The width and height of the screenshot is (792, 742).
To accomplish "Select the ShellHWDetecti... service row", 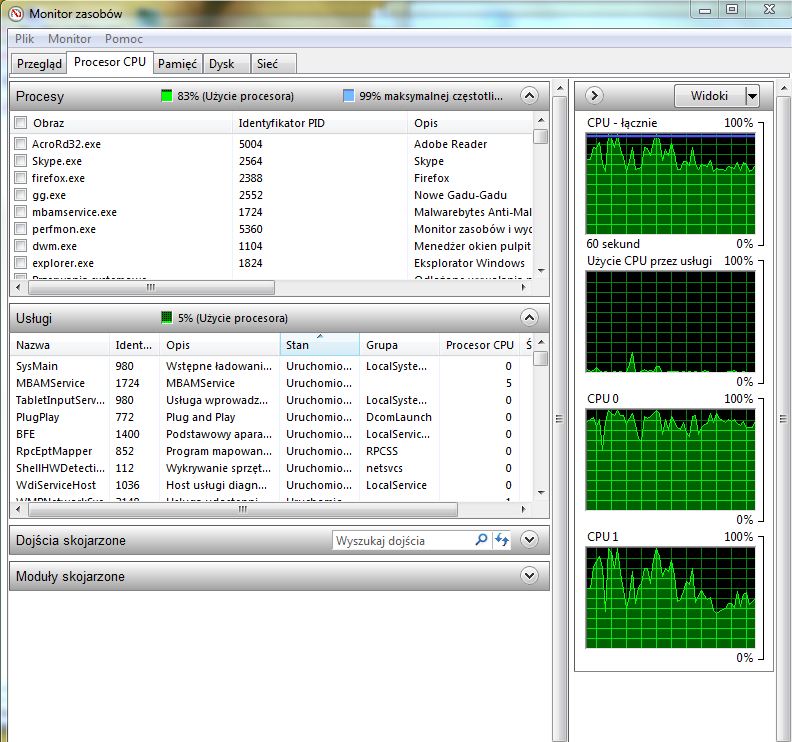I will (x=272, y=468).
